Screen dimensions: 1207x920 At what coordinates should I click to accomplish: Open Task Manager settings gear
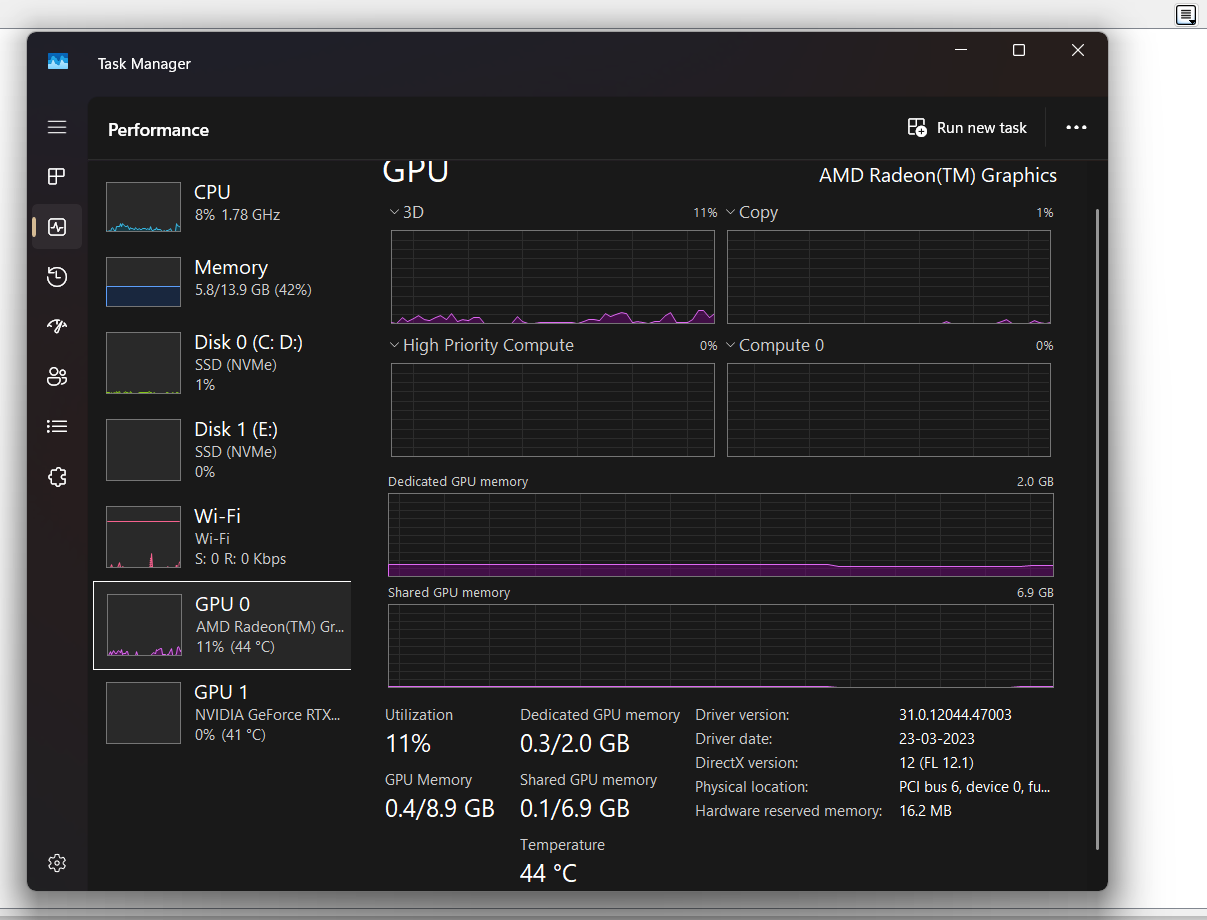click(57, 862)
